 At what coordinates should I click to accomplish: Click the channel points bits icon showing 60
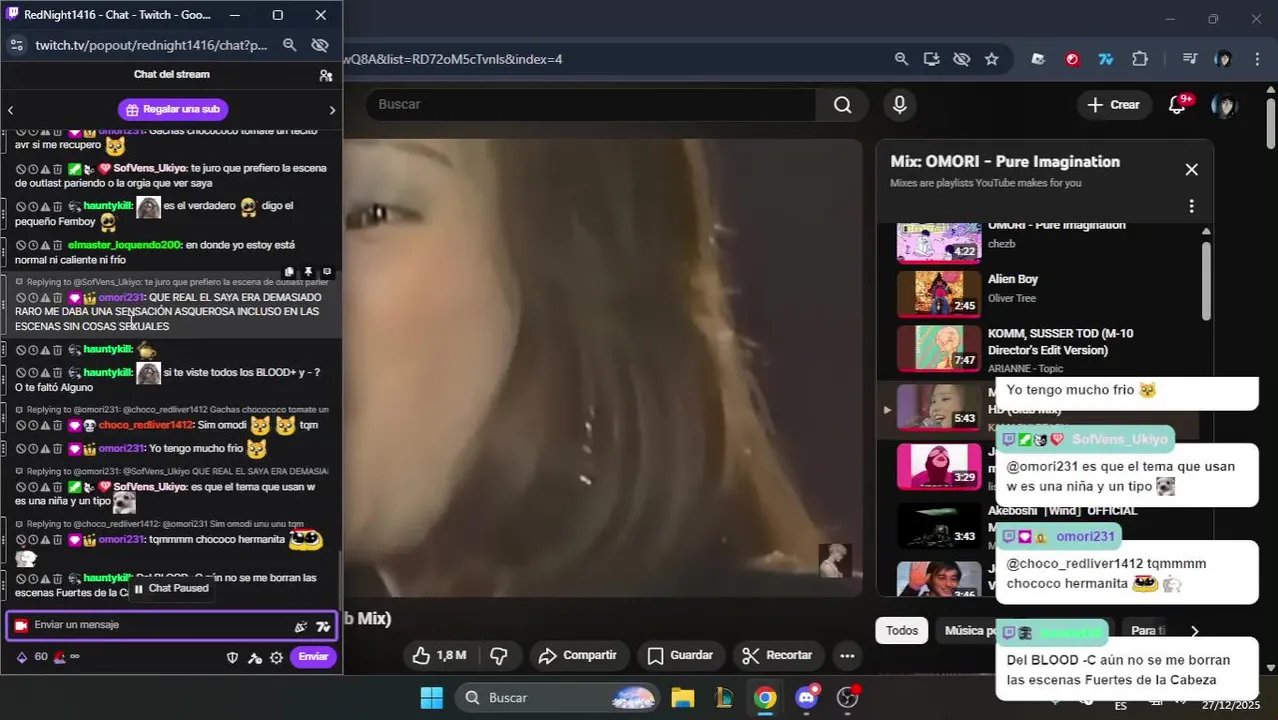pyautogui.click(x=22, y=657)
